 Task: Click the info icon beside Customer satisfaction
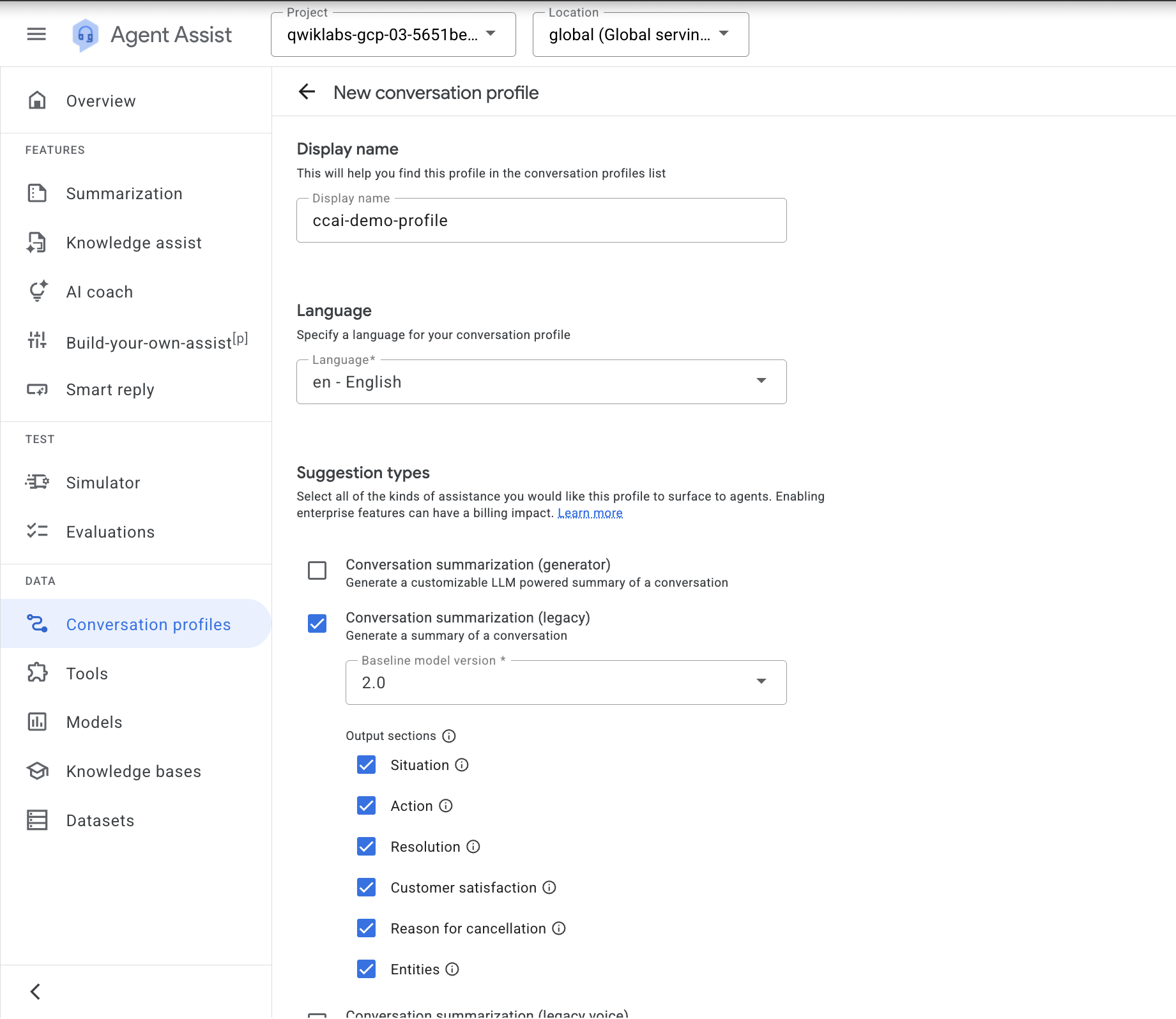pyautogui.click(x=549, y=887)
